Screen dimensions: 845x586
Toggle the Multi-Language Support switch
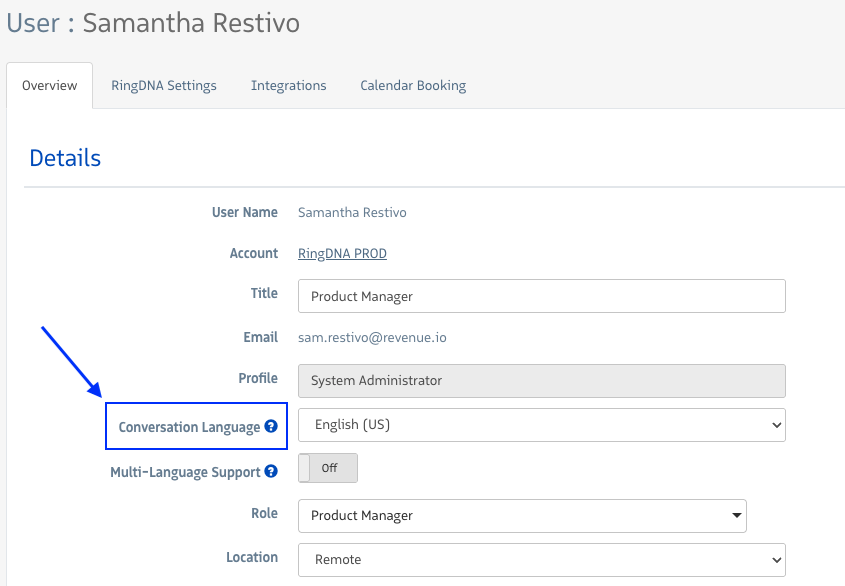tap(328, 468)
